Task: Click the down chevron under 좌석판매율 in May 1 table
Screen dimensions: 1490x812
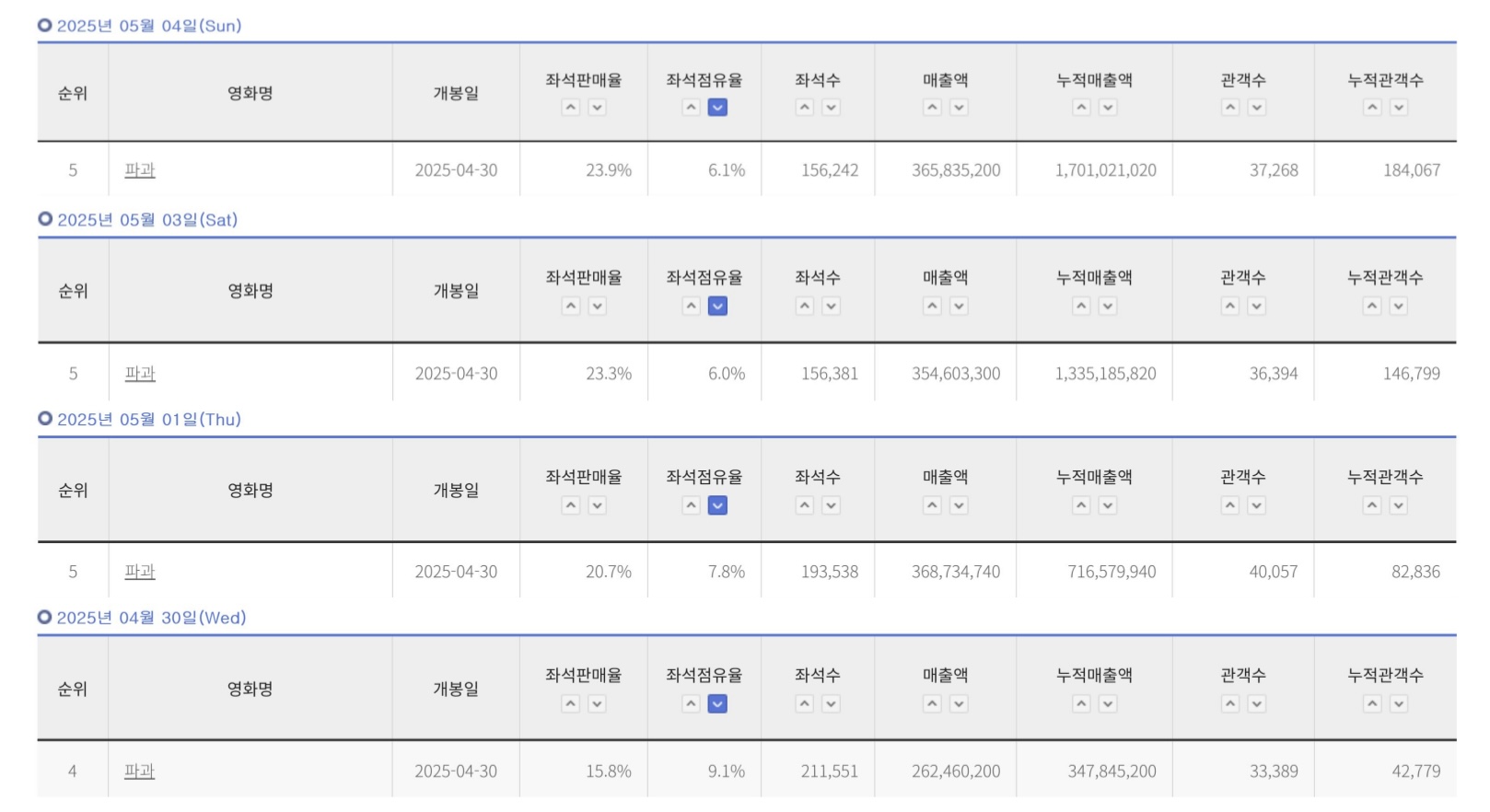Action: point(597,505)
